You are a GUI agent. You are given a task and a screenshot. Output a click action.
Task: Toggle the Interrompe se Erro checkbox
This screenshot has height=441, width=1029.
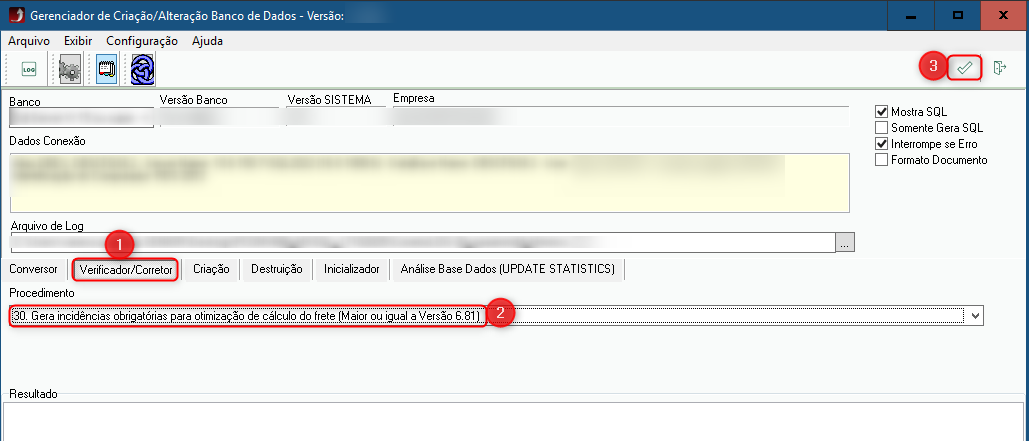click(x=881, y=144)
